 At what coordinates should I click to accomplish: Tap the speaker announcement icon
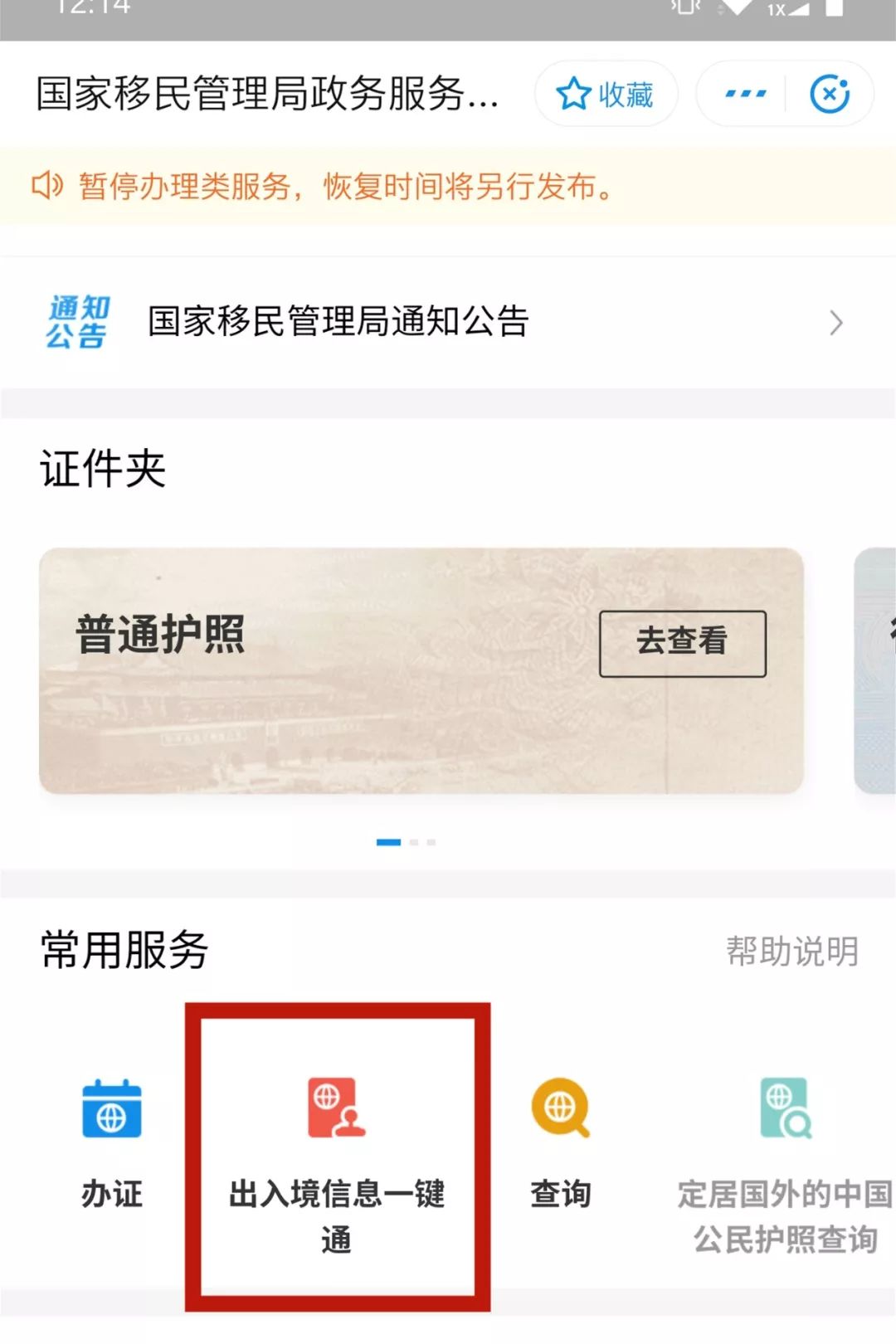coord(47,185)
